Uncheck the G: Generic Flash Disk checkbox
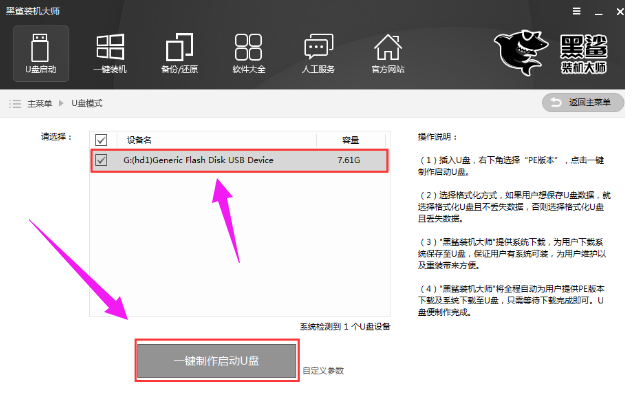Image resolution: width=637 pixels, height=396 pixels. [x=101, y=160]
